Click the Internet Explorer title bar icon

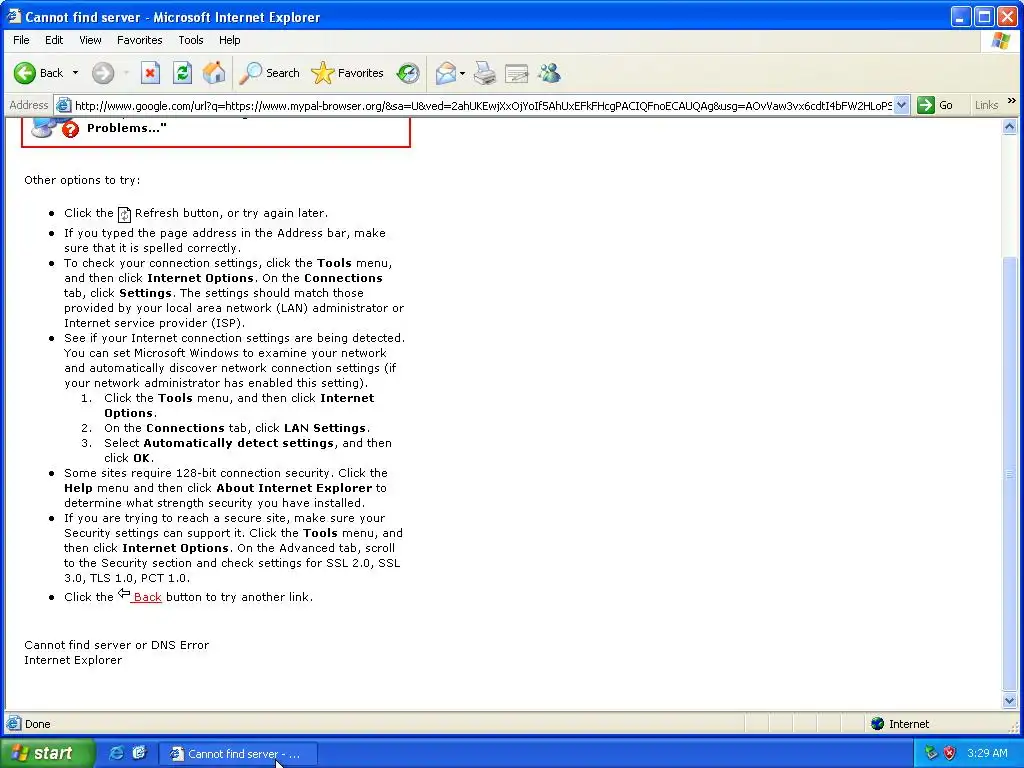(x=14, y=16)
